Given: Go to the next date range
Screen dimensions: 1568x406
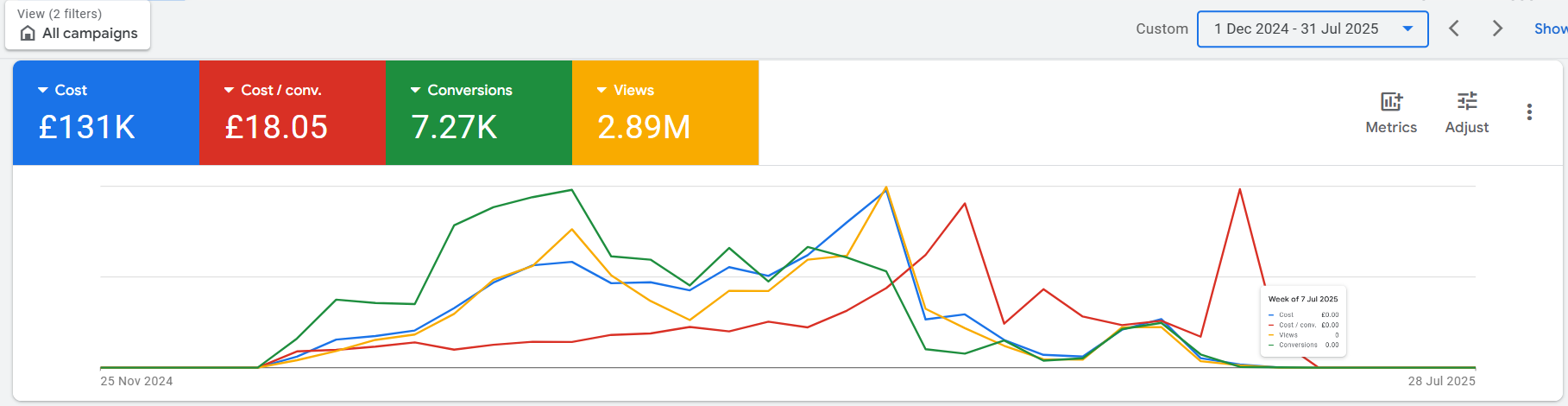Looking at the screenshot, I should point(1497,29).
